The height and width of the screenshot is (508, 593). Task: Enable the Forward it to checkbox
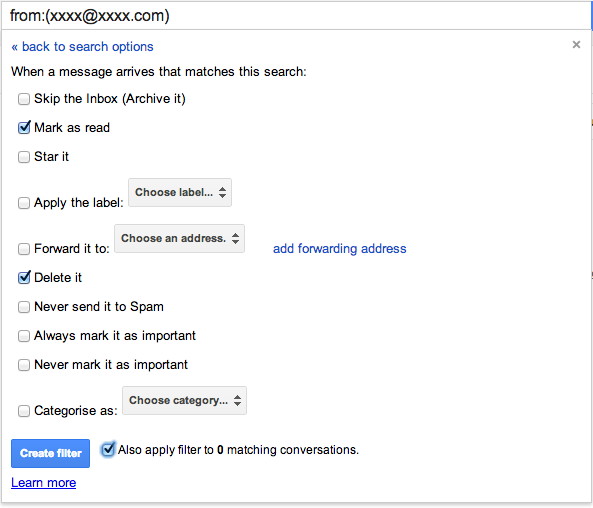24,249
